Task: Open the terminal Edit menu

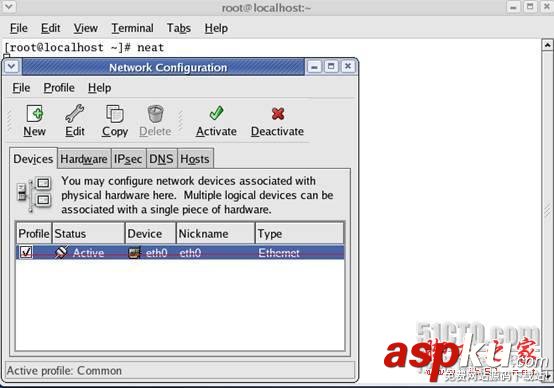Action: 51,28
